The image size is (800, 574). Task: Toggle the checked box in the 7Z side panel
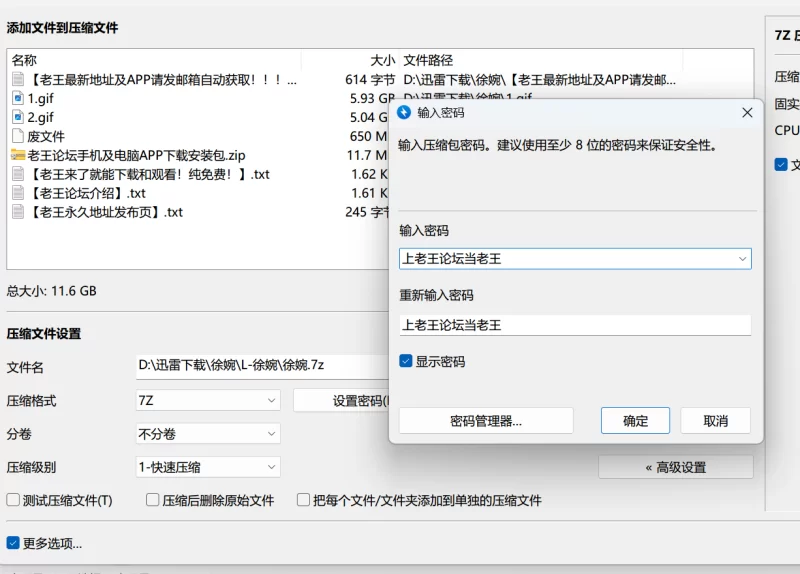(x=781, y=164)
